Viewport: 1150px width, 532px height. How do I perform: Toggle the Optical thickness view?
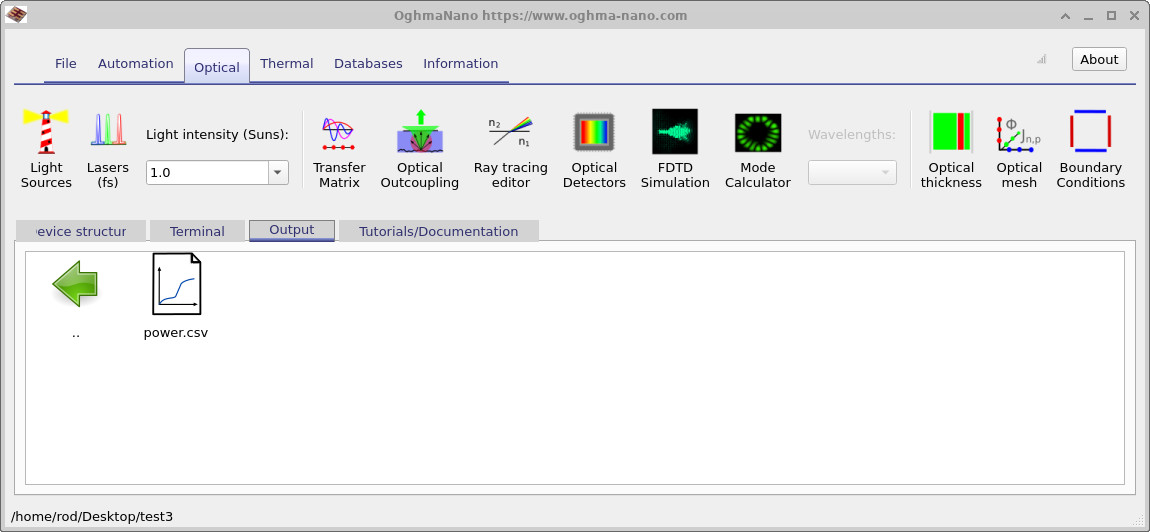[951, 148]
